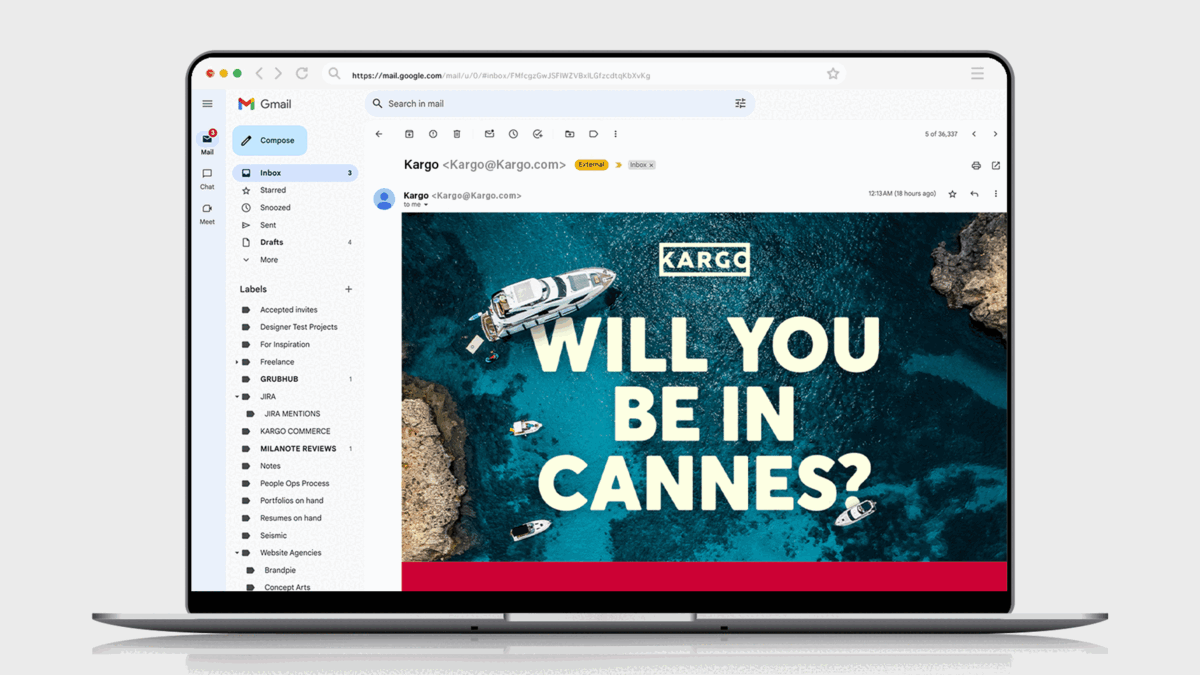Open the Mail section in the side rail

pos(207,143)
